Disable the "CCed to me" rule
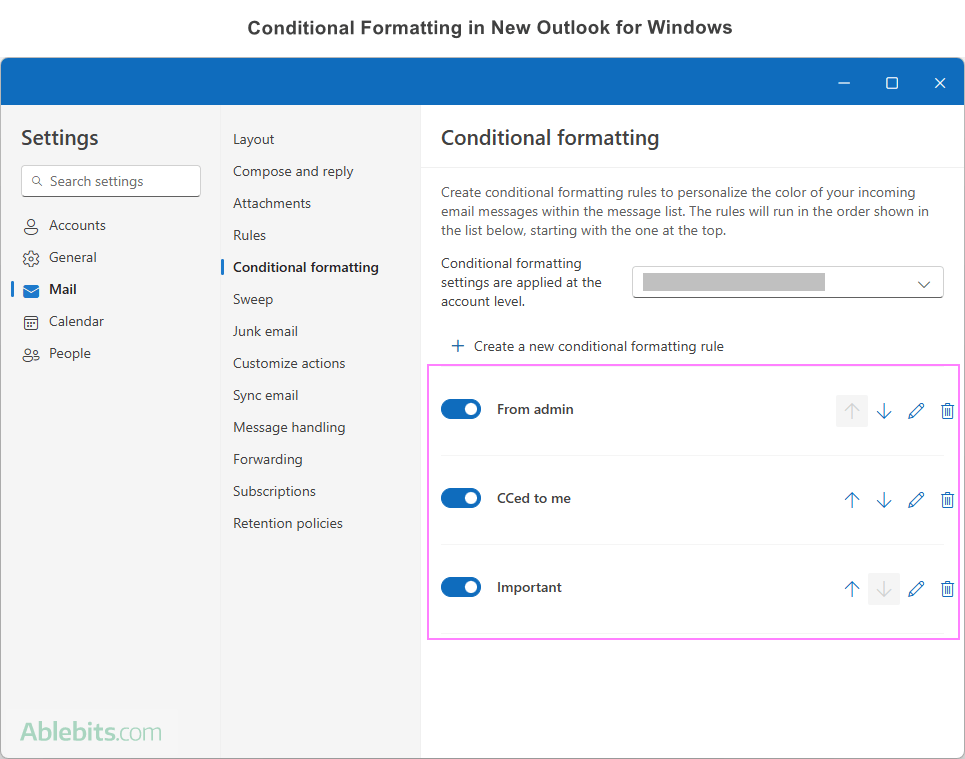This screenshot has width=965, height=759. point(461,497)
